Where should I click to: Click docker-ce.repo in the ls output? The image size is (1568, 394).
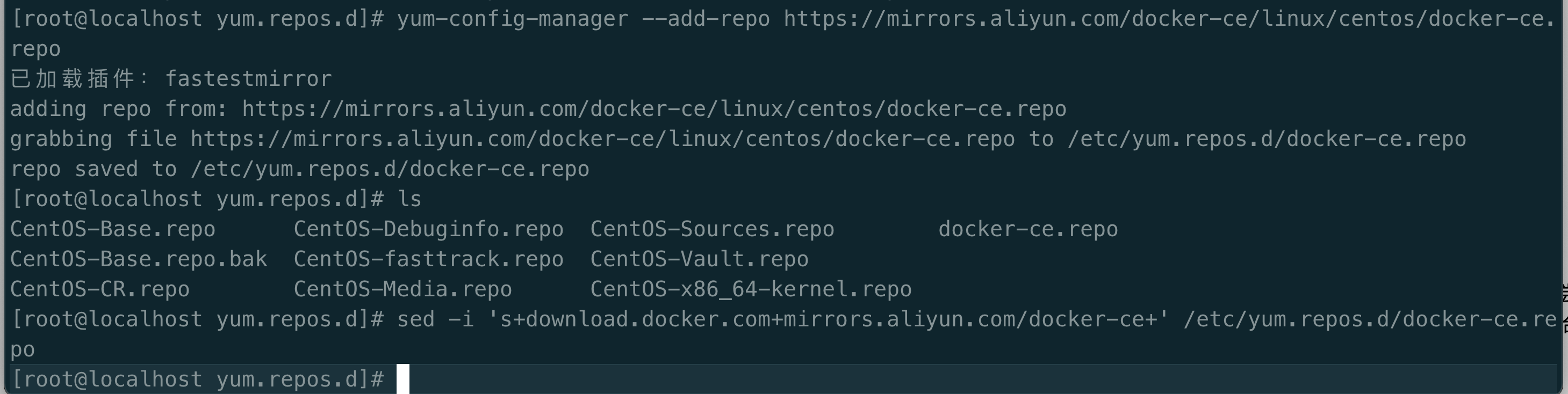click(x=1028, y=229)
